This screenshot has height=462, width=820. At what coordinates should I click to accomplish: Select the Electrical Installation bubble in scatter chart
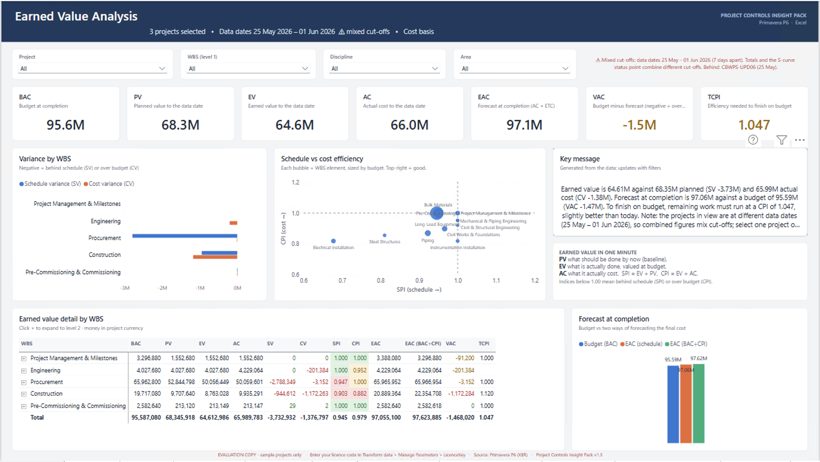click(x=334, y=241)
